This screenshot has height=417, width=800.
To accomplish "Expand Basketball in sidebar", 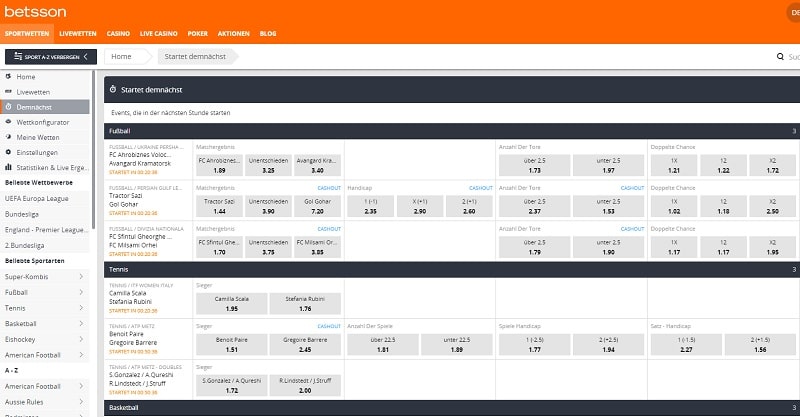I will (x=81, y=324).
